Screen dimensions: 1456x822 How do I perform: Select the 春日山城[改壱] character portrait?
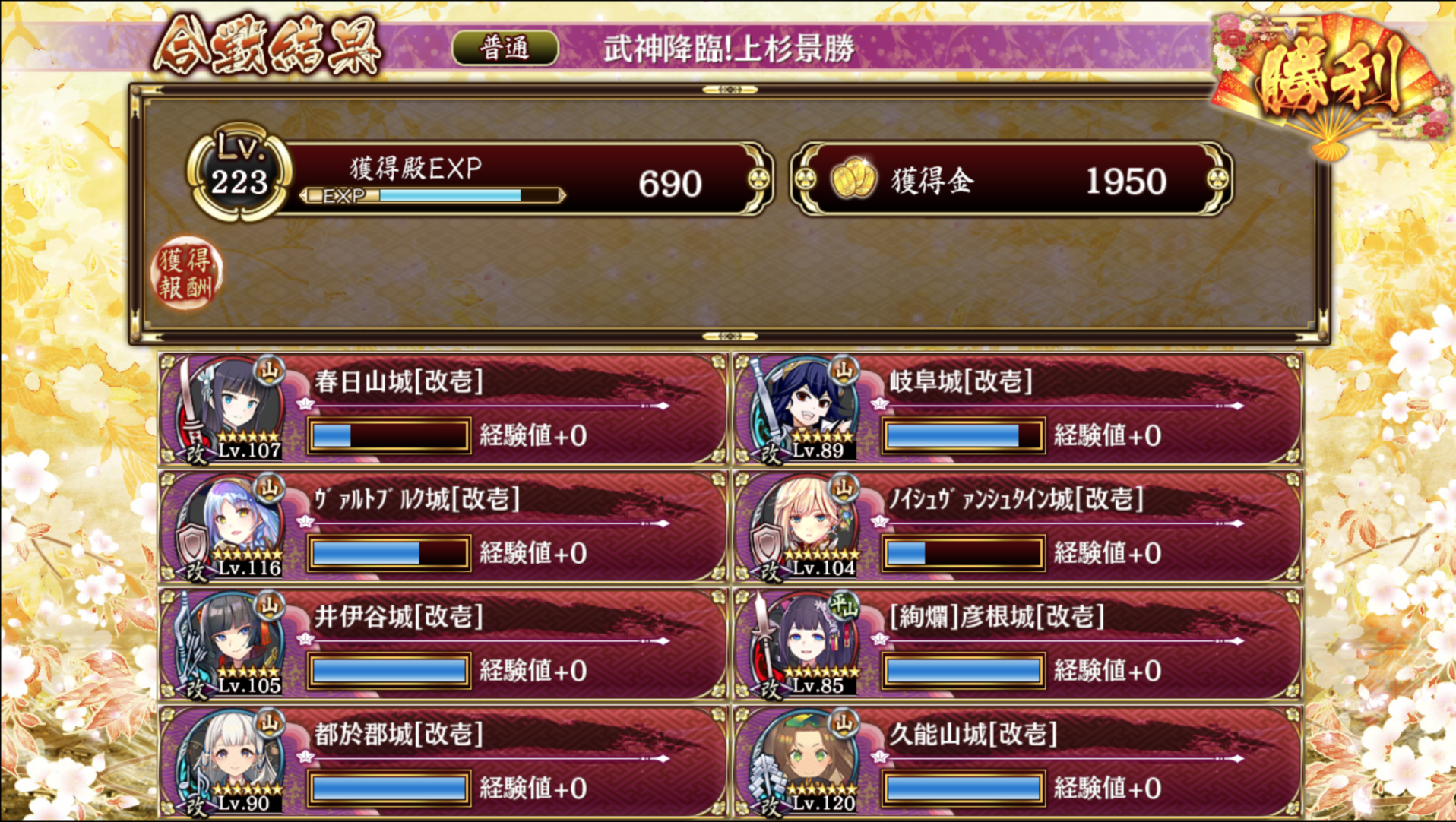coord(229,408)
